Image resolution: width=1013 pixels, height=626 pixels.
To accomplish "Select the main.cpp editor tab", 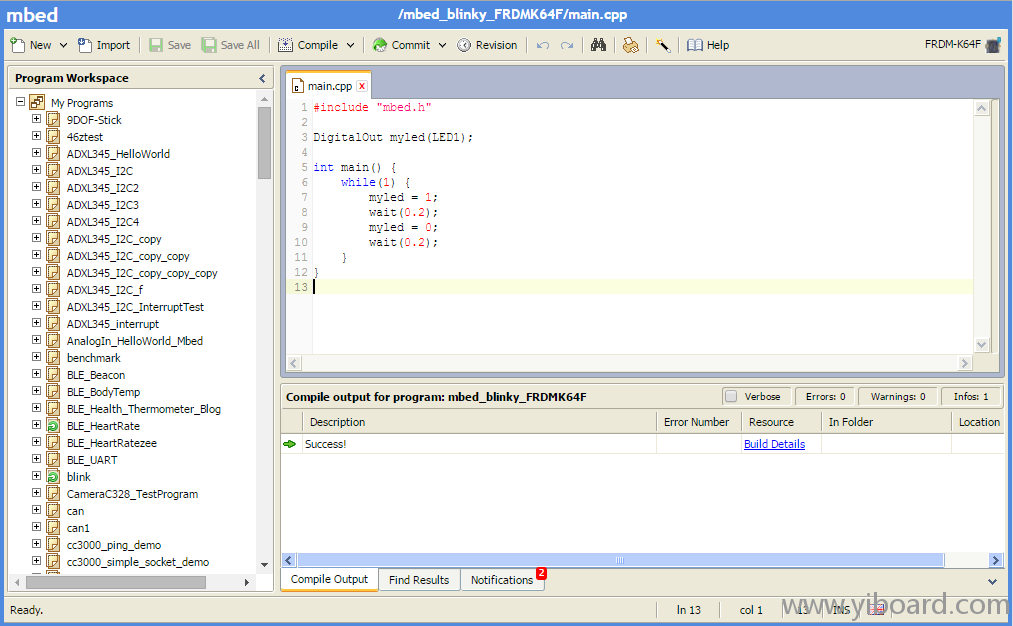I will tap(329, 85).
